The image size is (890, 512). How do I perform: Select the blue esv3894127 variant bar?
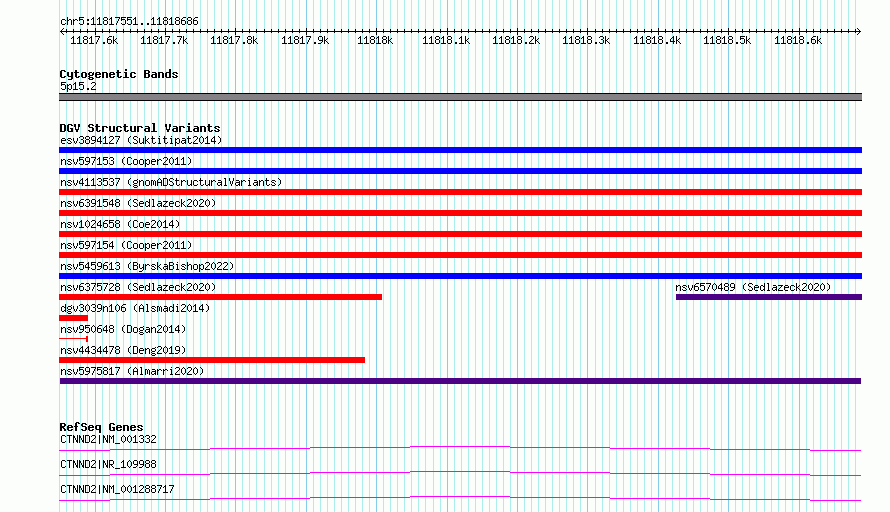460,150
